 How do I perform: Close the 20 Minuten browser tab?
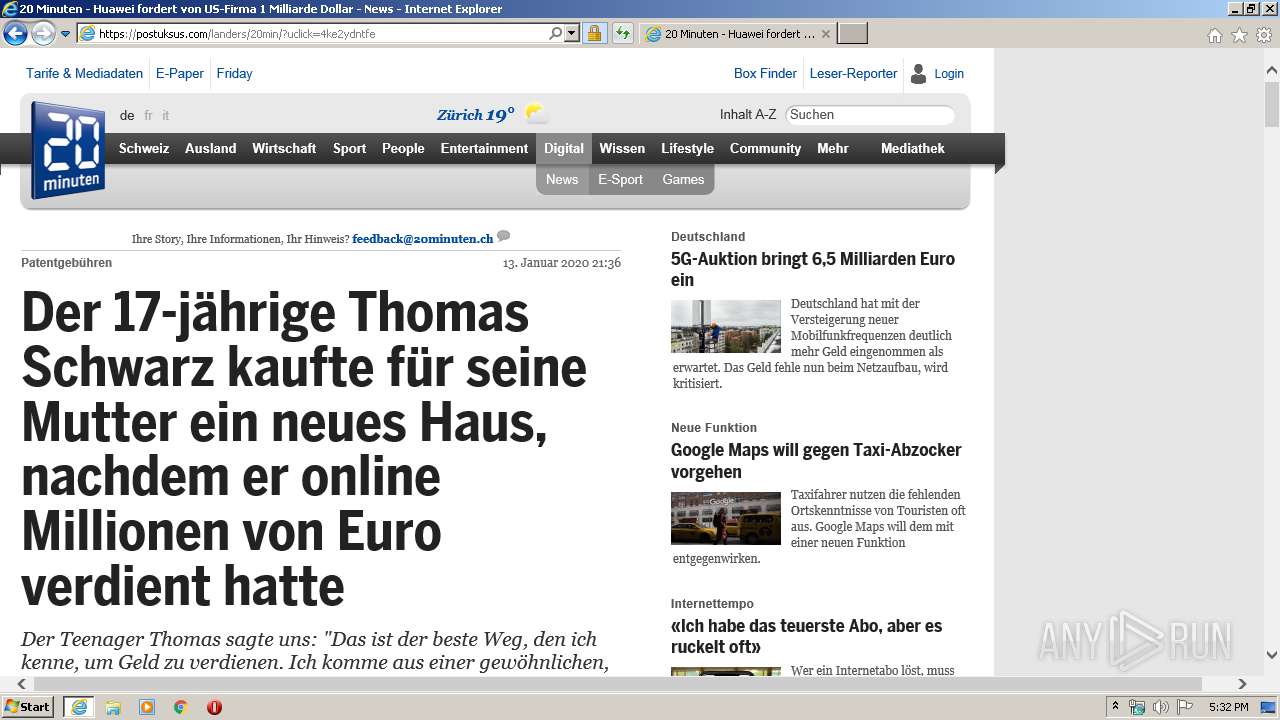pyautogui.click(x=826, y=34)
